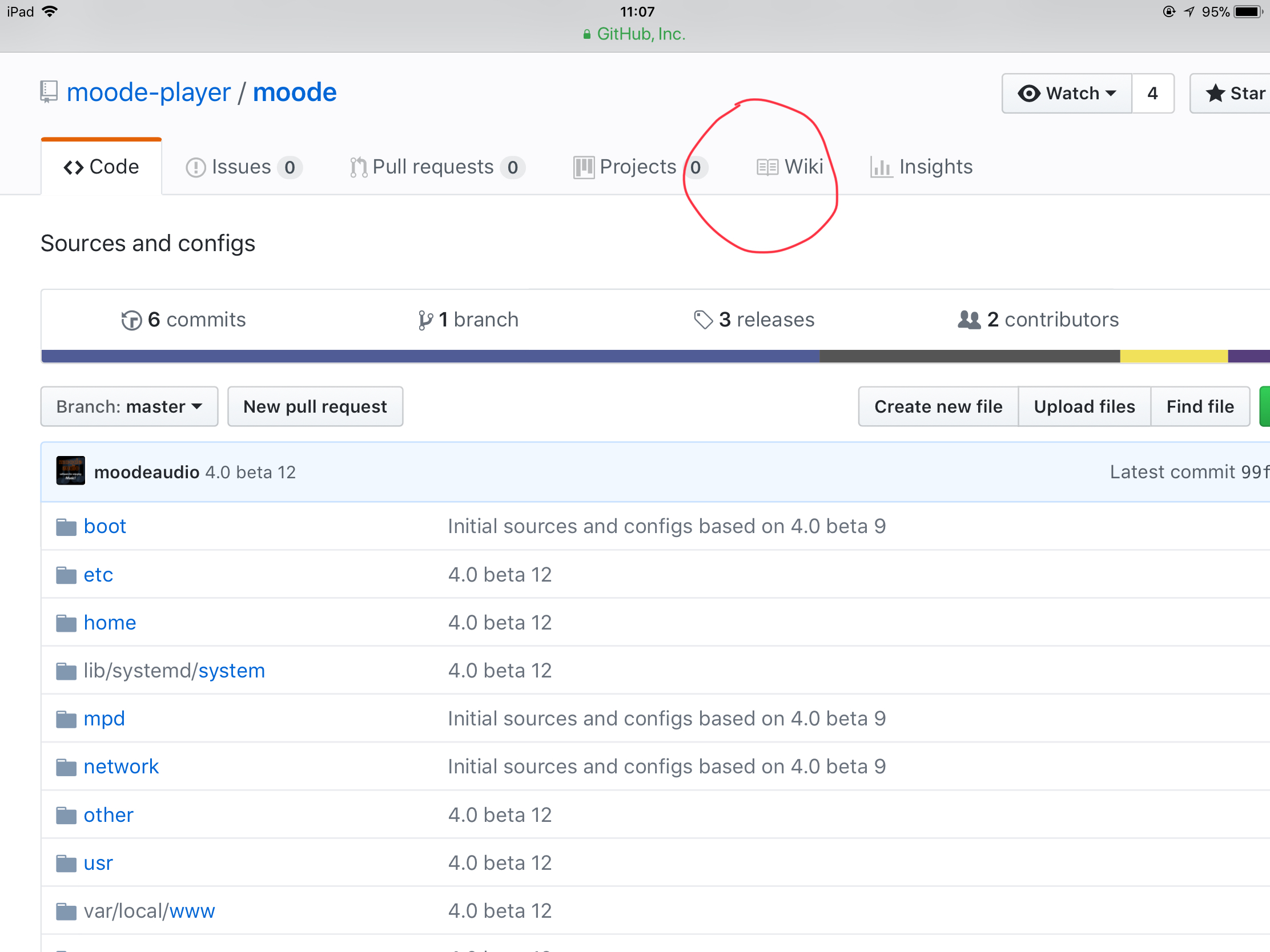1270x952 pixels.
Task: Click the blue segment of language bar
Action: (x=431, y=356)
